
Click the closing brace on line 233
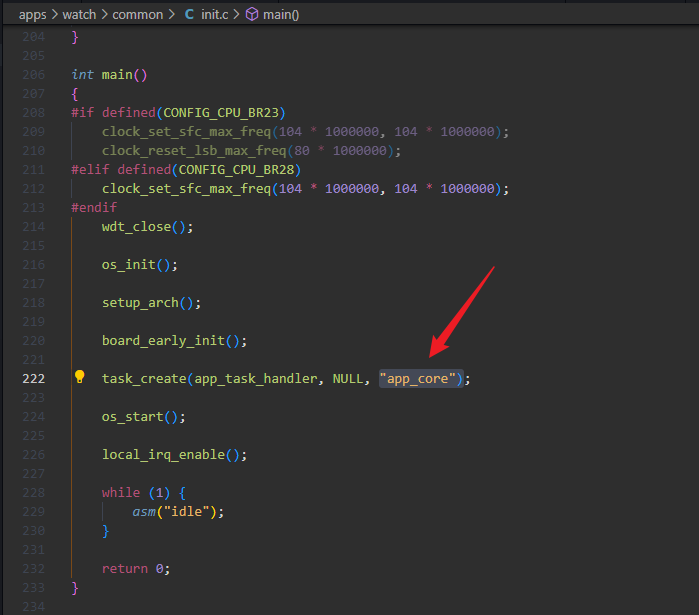coord(75,588)
